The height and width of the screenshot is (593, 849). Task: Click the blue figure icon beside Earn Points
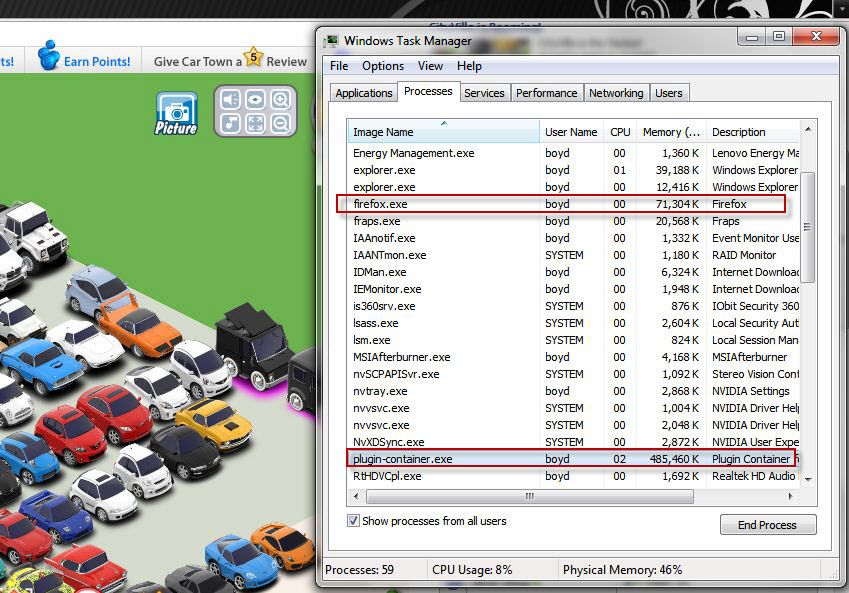48,55
